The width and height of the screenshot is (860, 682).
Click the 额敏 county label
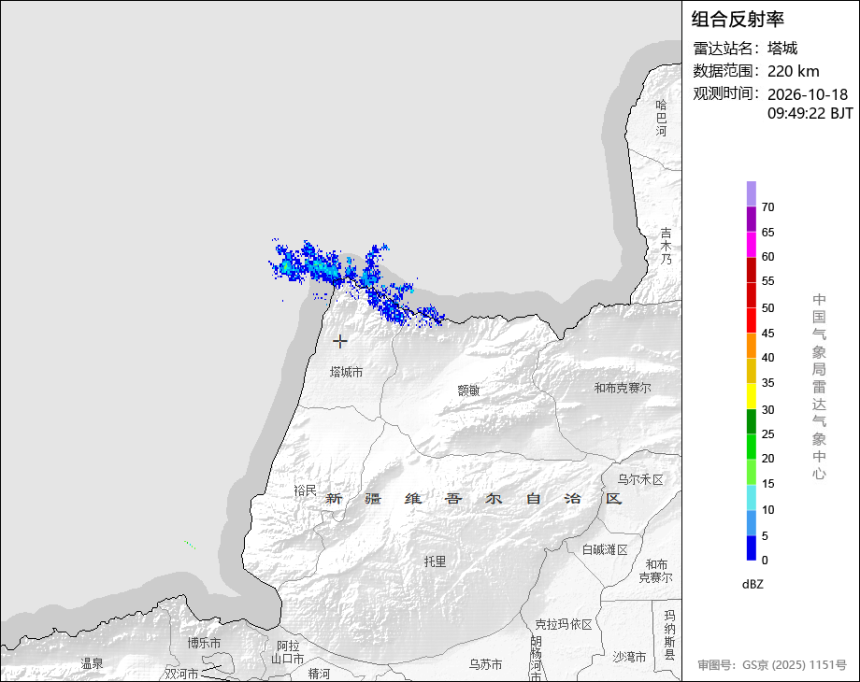tap(469, 390)
